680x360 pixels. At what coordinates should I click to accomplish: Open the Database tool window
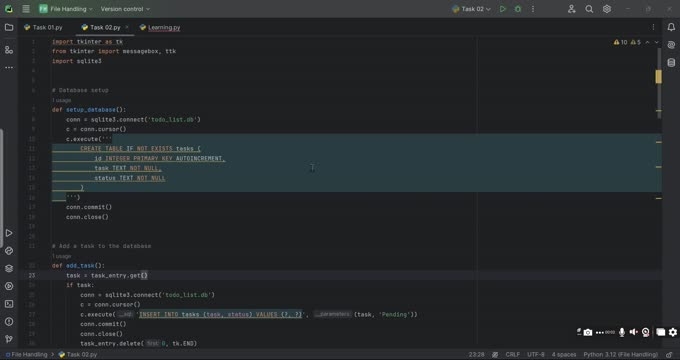pos(671,63)
